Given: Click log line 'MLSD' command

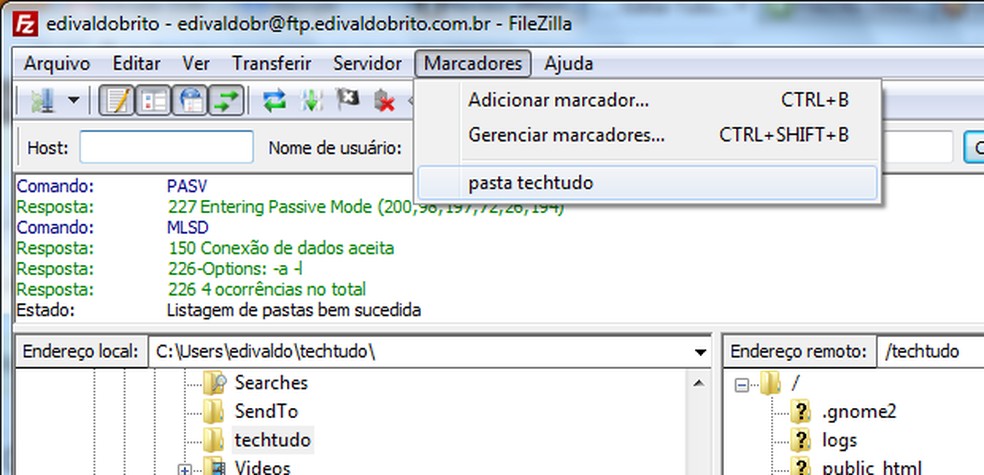Looking at the screenshot, I should pyautogui.click(x=188, y=227).
